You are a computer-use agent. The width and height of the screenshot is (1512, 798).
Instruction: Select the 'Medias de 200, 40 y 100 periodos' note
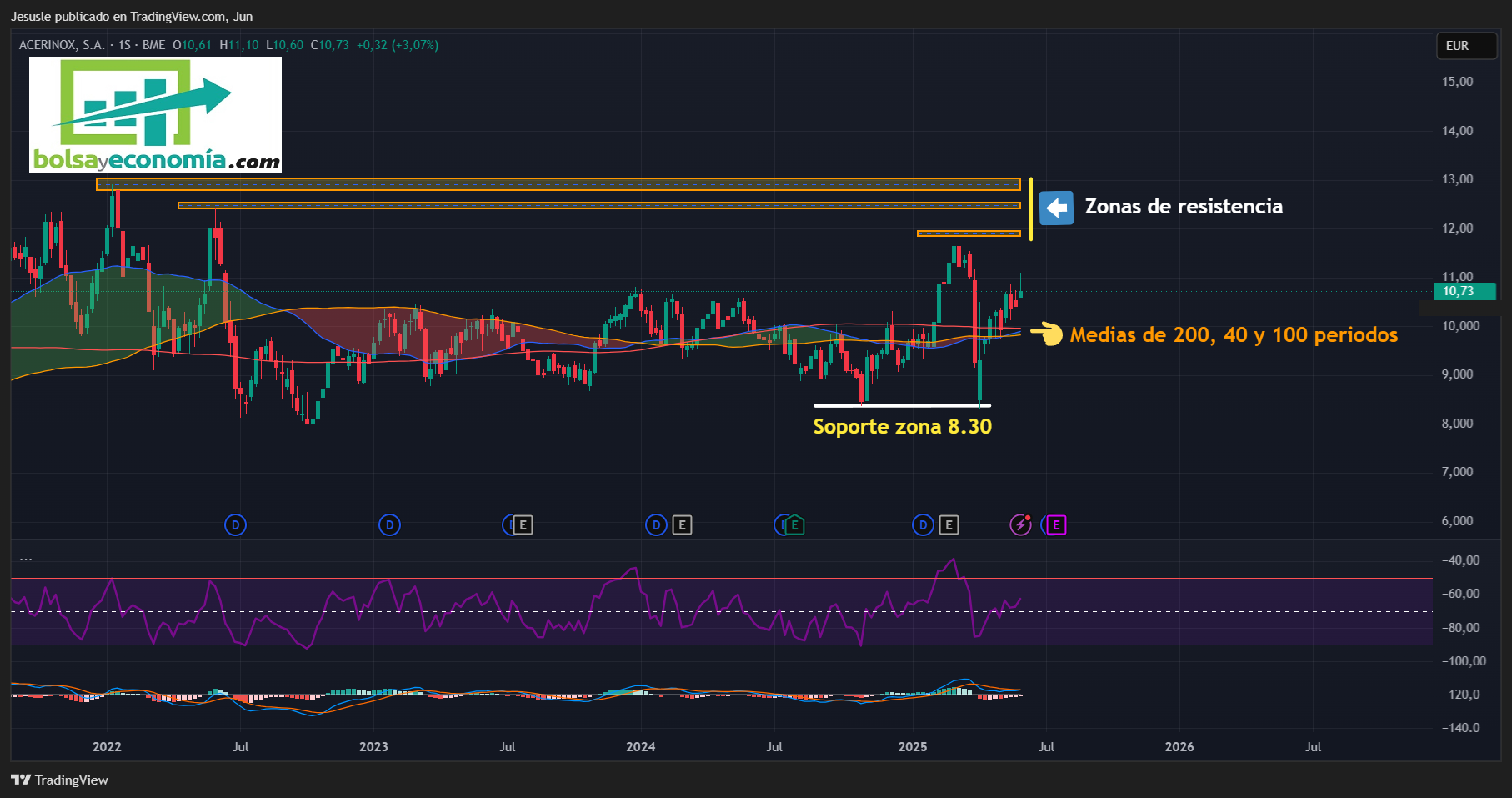click(x=1234, y=335)
